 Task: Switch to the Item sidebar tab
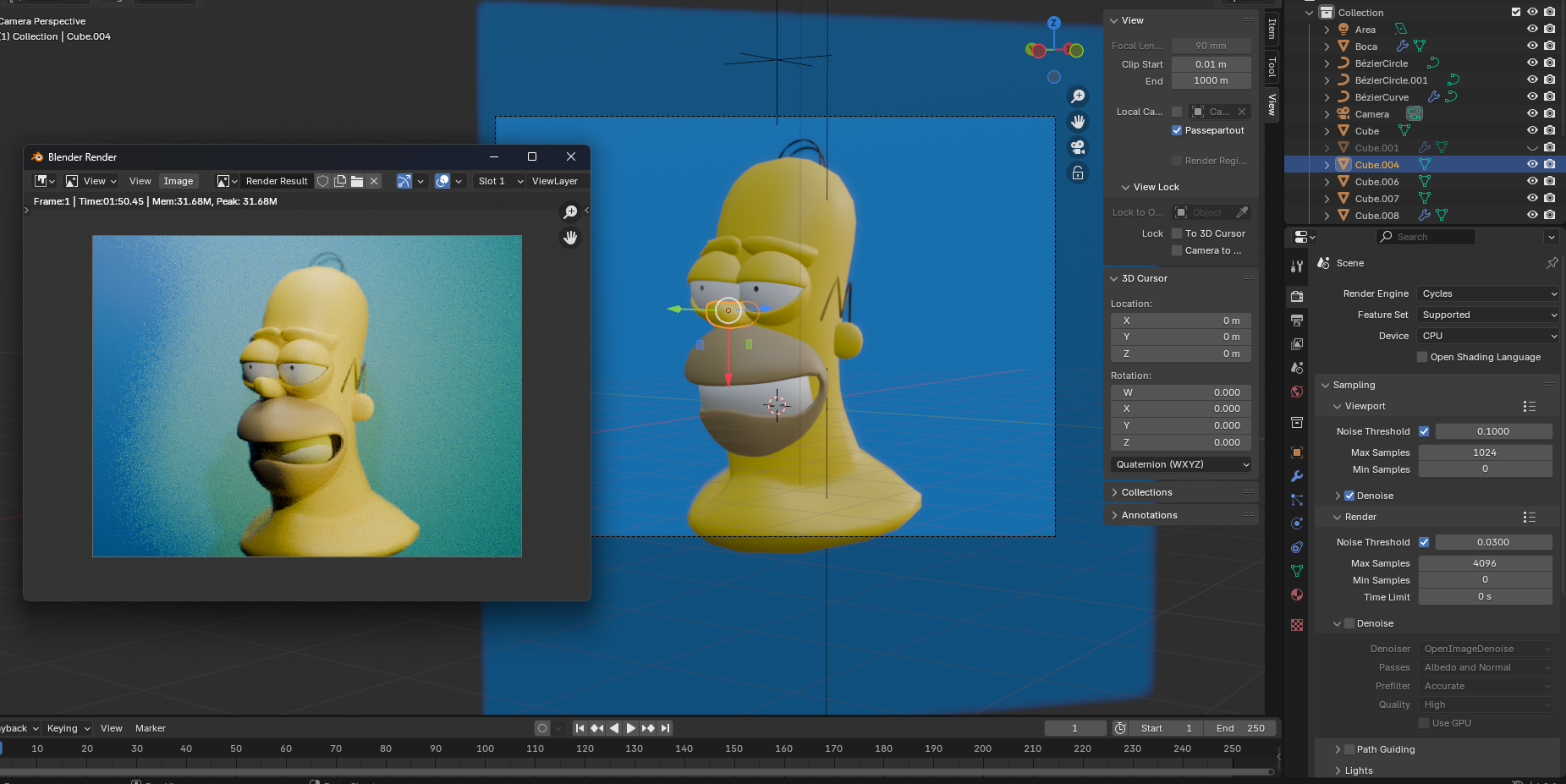(1271, 30)
